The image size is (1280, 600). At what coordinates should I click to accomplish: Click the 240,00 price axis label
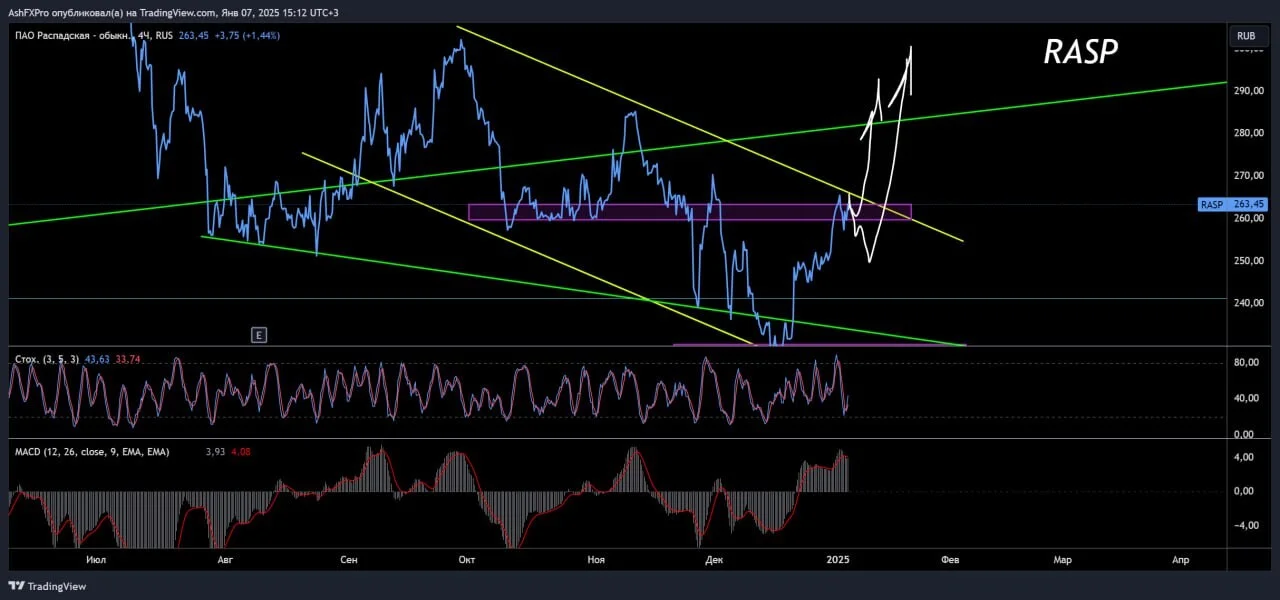coord(1247,303)
